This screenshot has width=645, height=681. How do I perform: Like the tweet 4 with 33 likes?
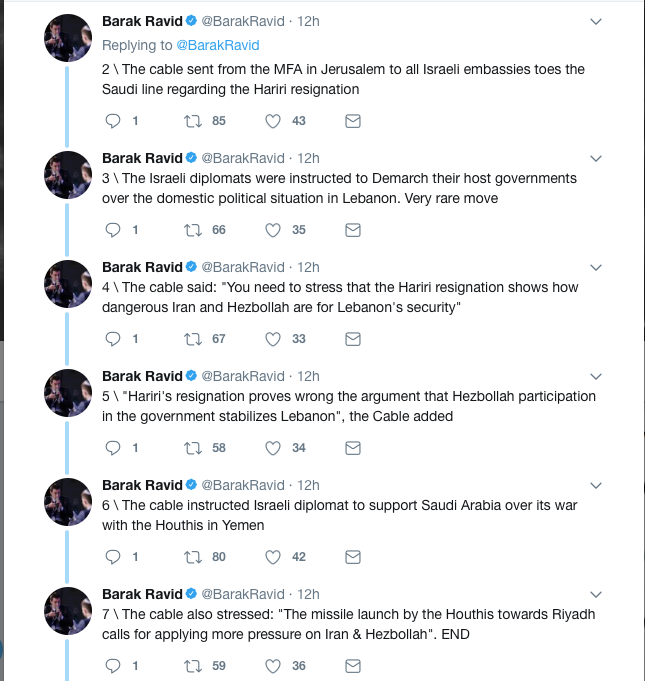272,339
